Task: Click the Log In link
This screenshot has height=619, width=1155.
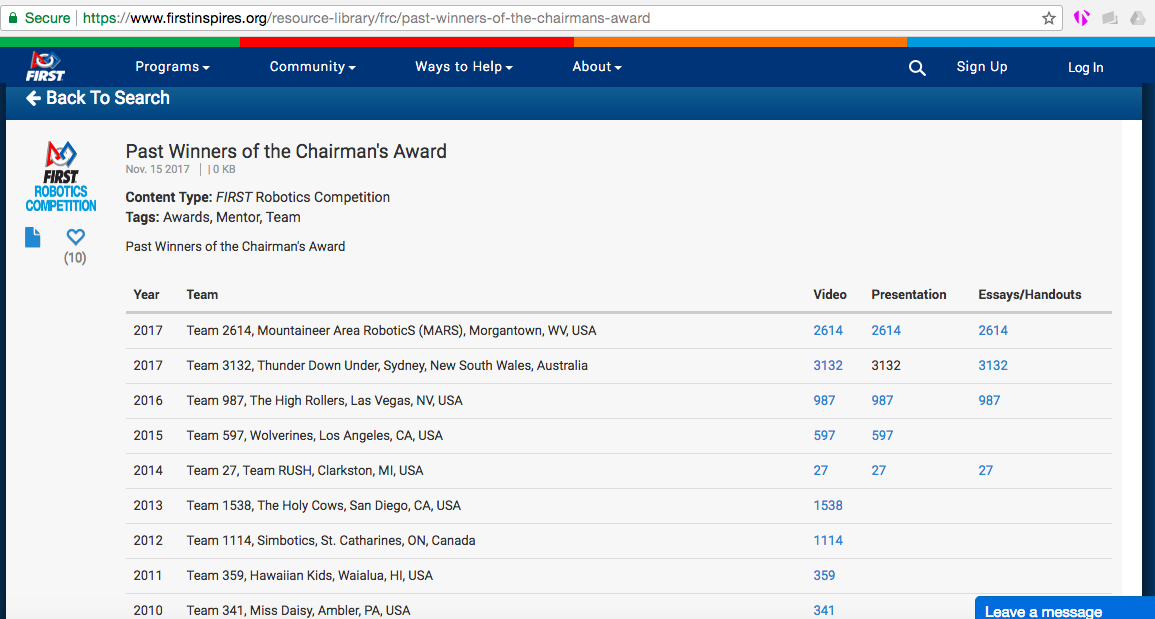Action: (1086, 68)
